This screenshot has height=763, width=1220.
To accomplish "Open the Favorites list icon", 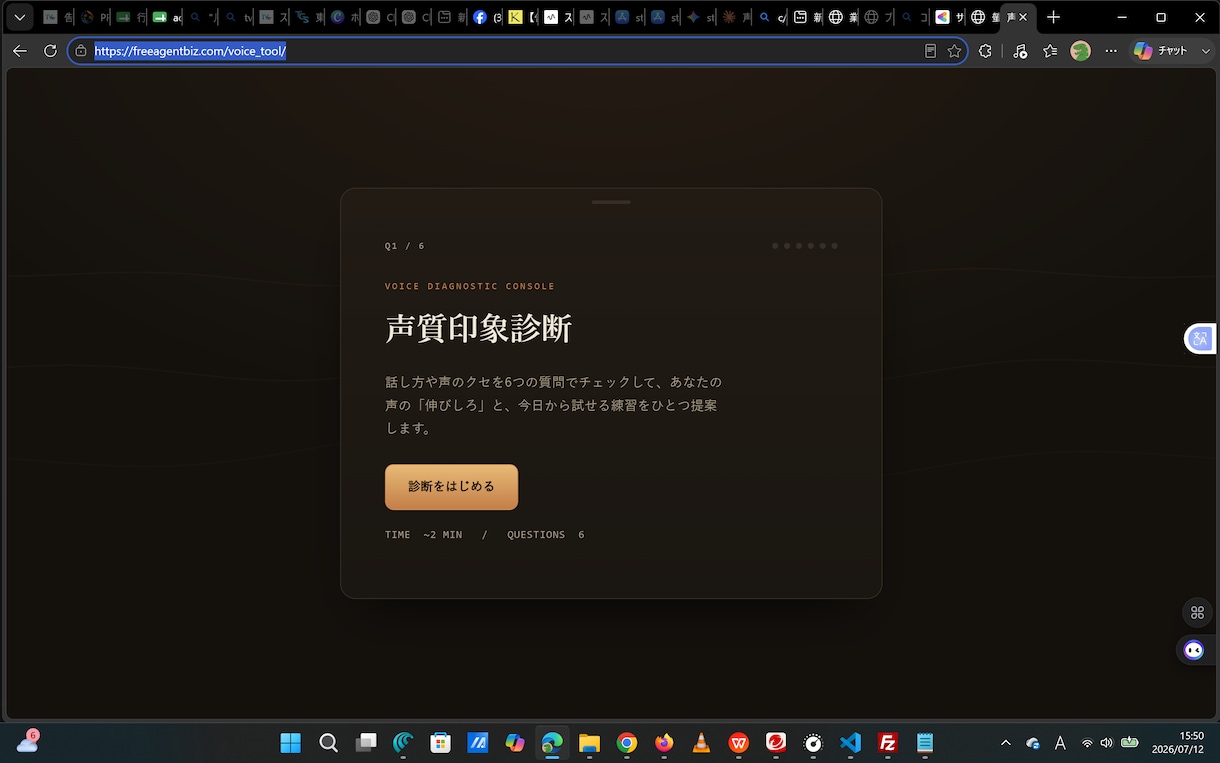I will coord(1050,51).
